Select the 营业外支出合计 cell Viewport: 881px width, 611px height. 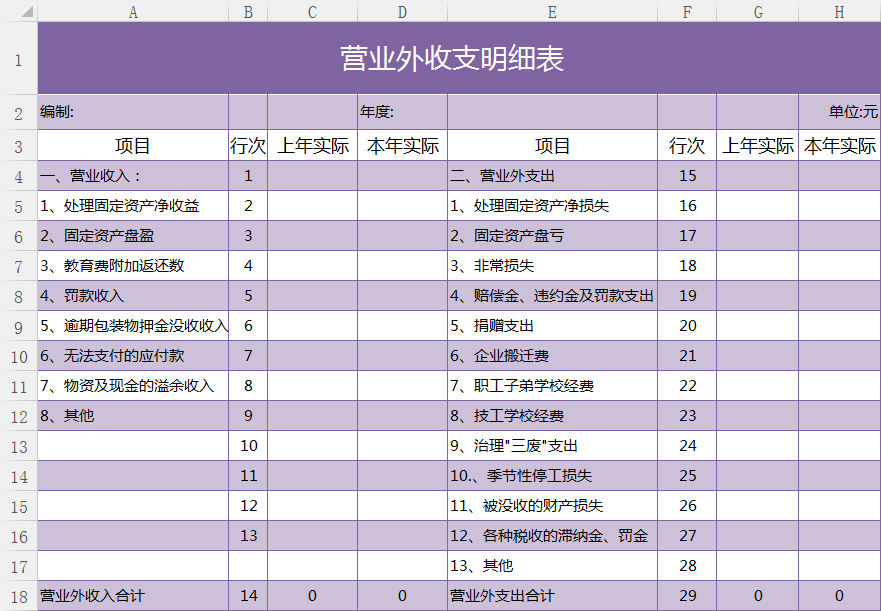pos(552,596)
